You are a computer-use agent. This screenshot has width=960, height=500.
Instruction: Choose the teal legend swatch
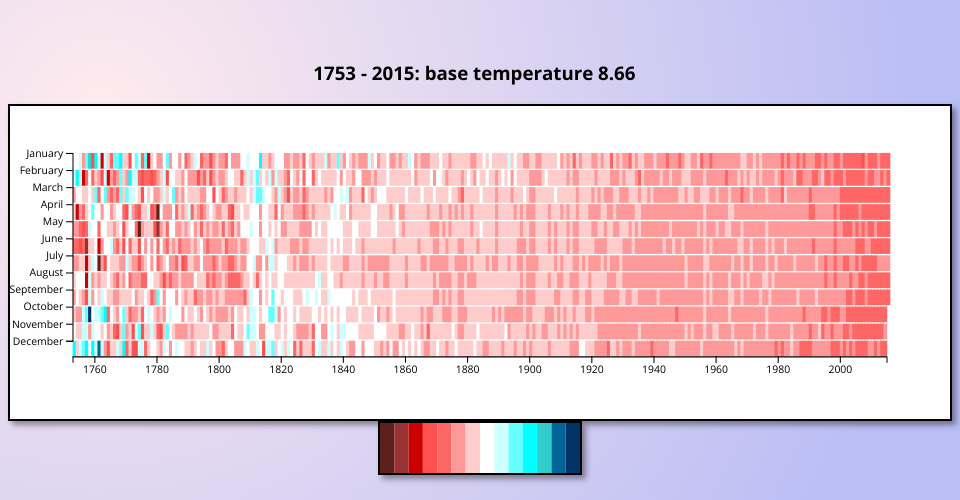544,447
